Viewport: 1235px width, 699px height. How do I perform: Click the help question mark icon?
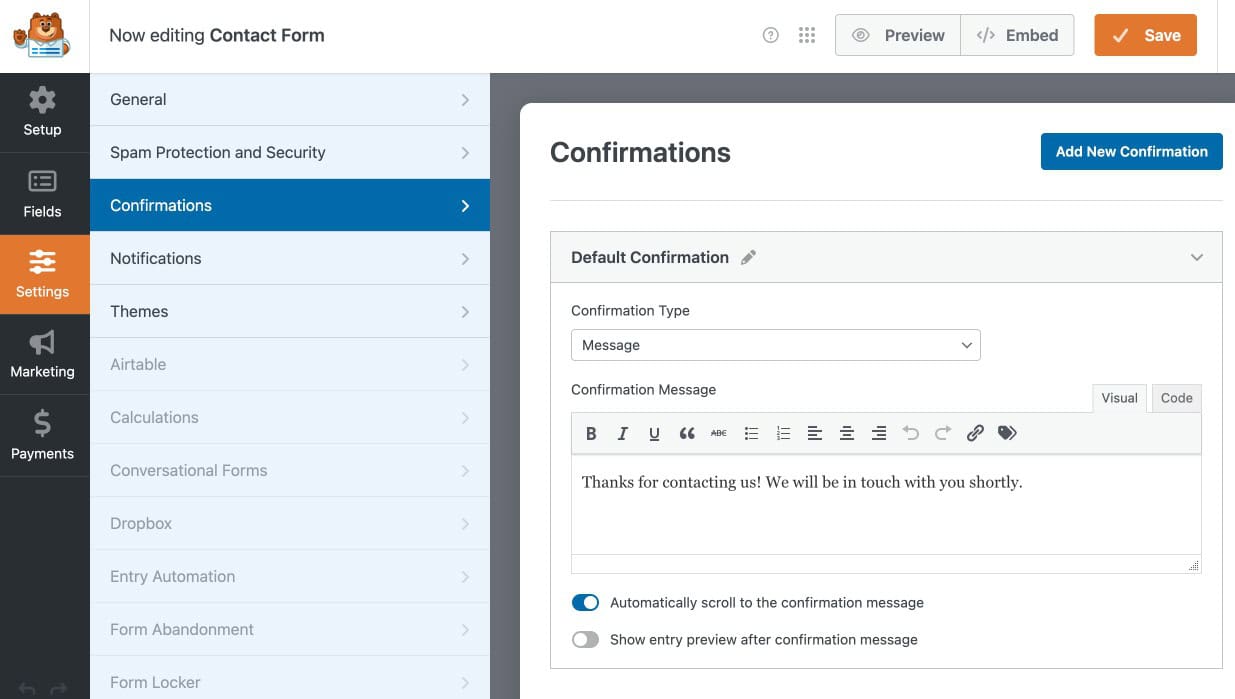(770, 35)
